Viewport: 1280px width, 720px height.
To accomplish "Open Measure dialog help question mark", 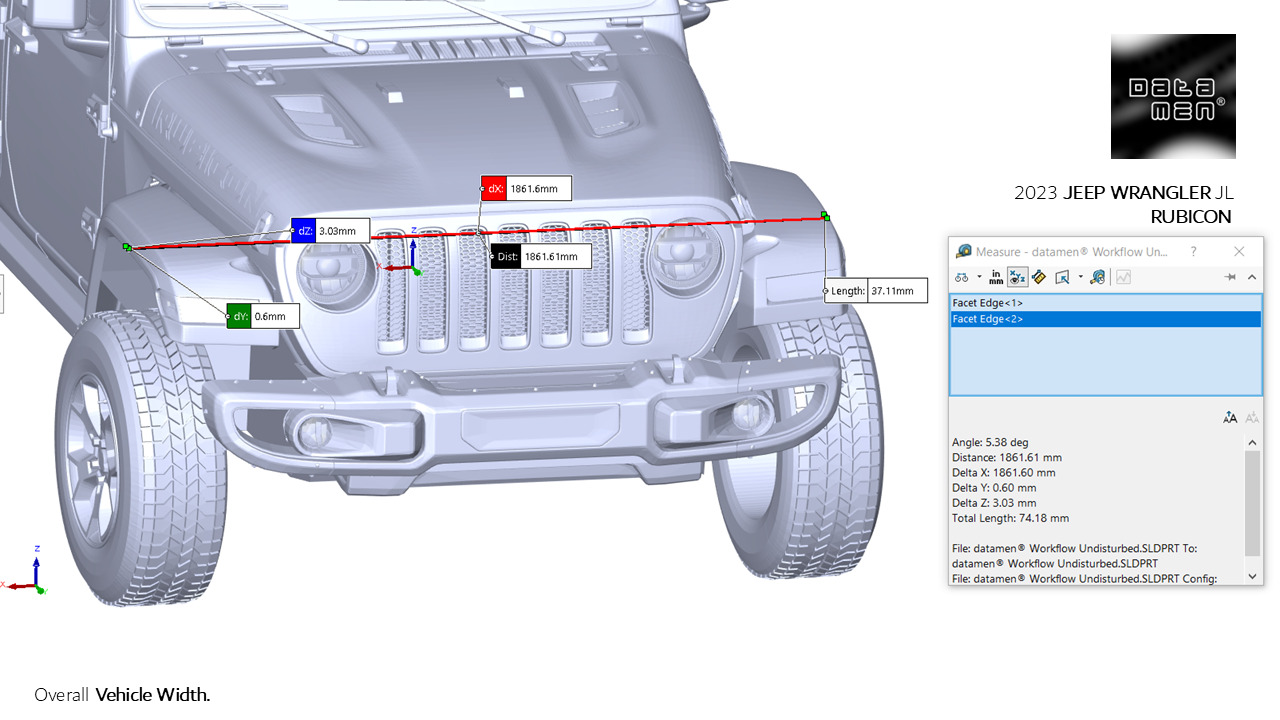I will (x=1194, y=252).
